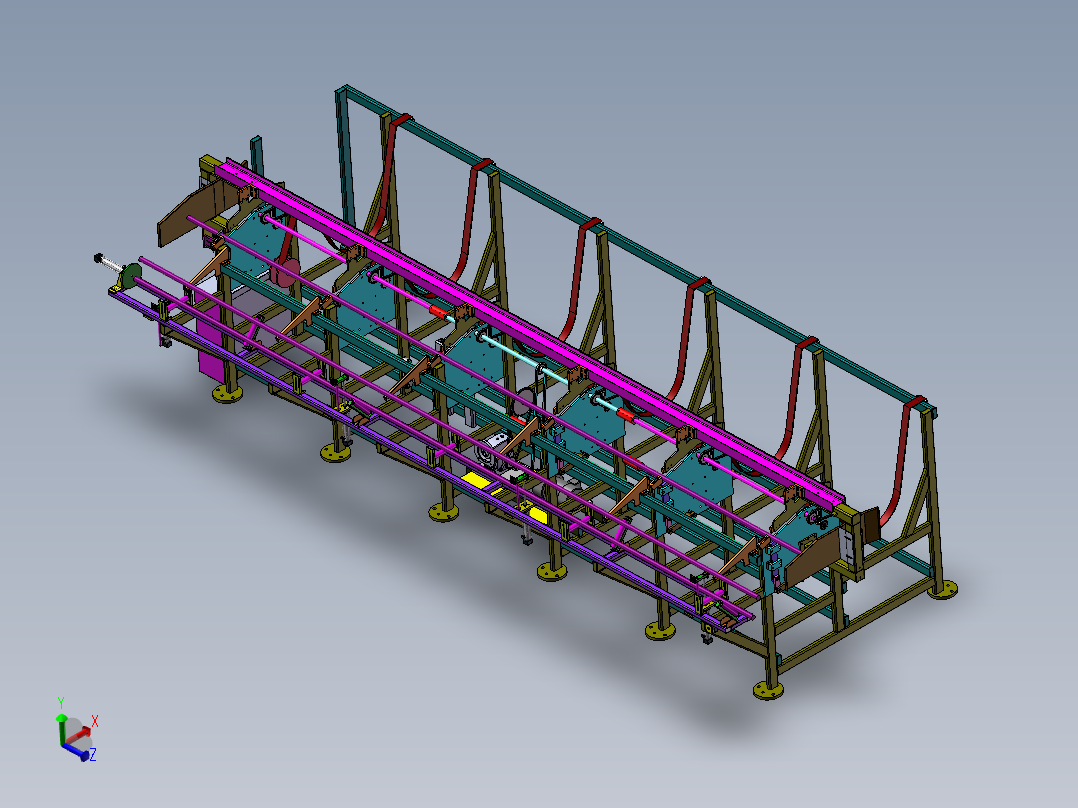
Task: Select the white gear motor beneath the conveyor
Action: (x=492, y=452)
